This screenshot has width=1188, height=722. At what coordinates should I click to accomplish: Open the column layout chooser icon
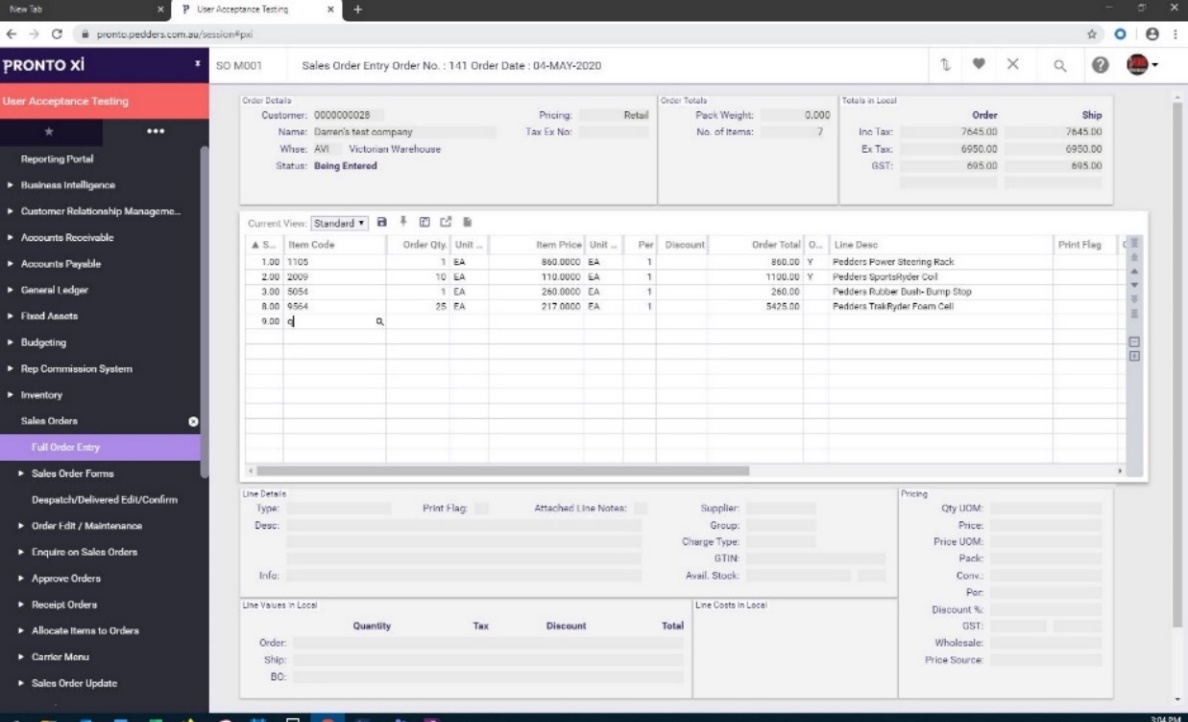pos(424,222)
